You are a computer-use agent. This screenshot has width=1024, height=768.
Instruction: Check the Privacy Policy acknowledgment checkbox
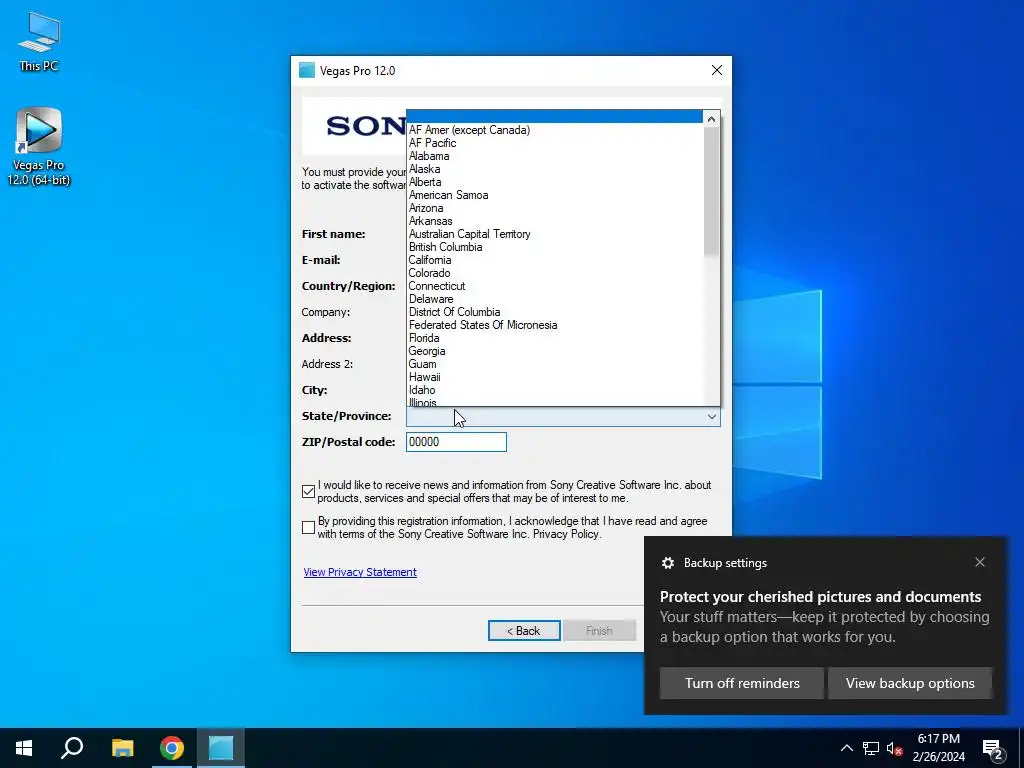coord(309,528)
